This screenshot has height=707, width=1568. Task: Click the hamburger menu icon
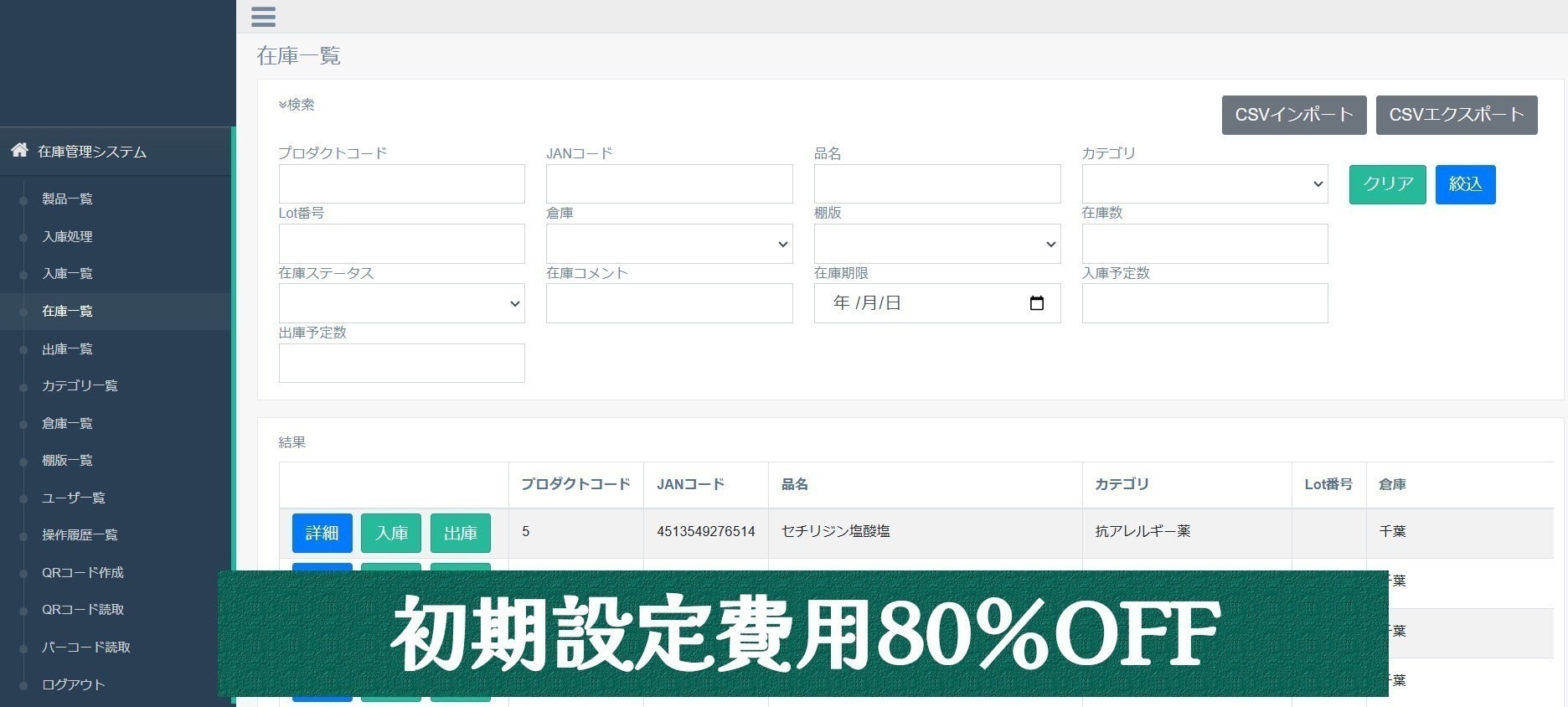coord(263,17)
